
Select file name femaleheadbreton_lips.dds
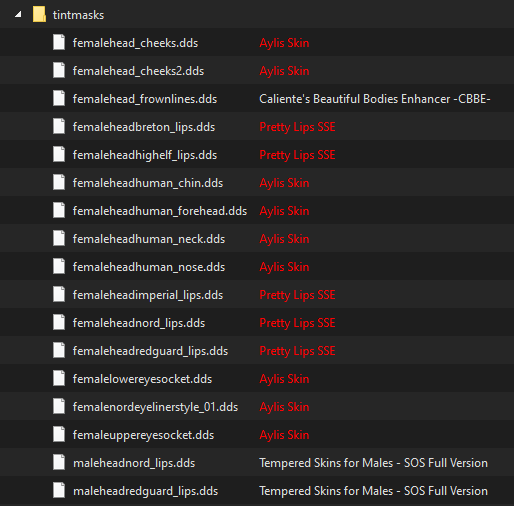click(144, 127)
